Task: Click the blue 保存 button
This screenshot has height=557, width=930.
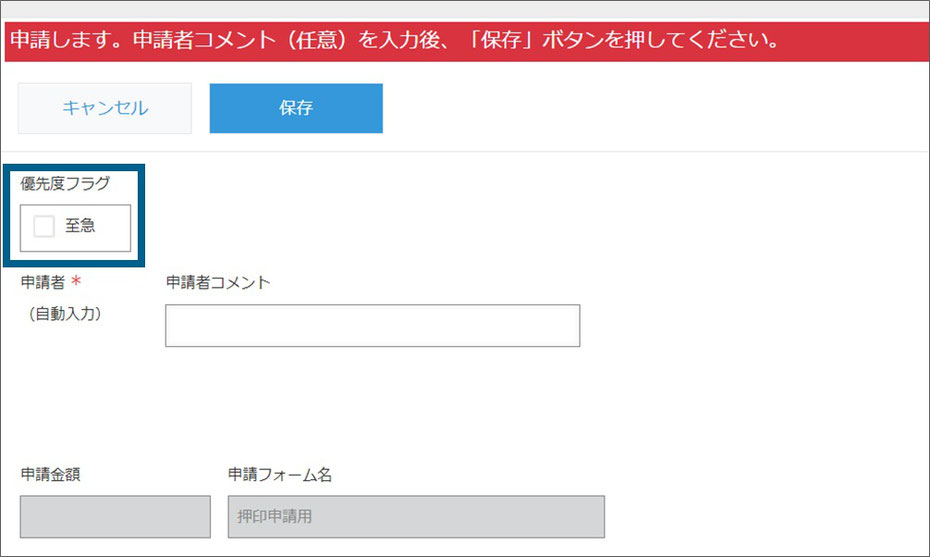Action: coord(296,108)
